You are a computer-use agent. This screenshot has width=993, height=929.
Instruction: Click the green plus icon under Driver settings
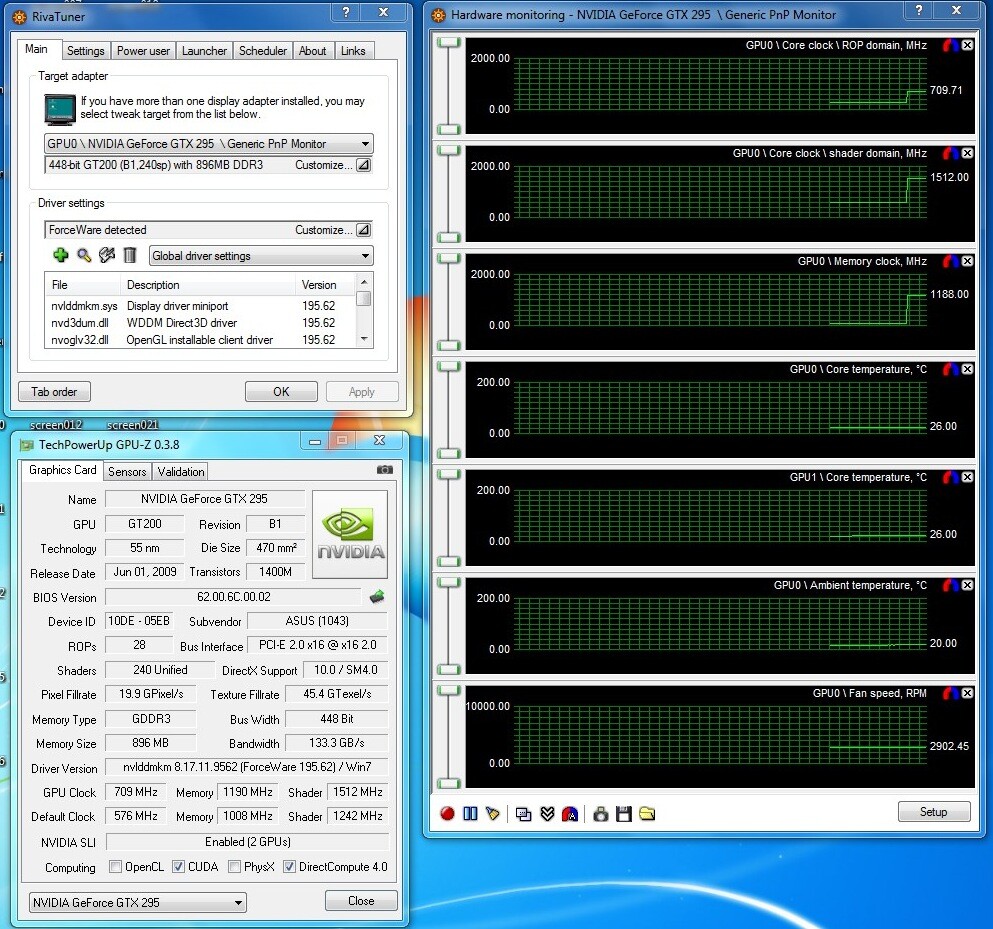pos(61,256)
